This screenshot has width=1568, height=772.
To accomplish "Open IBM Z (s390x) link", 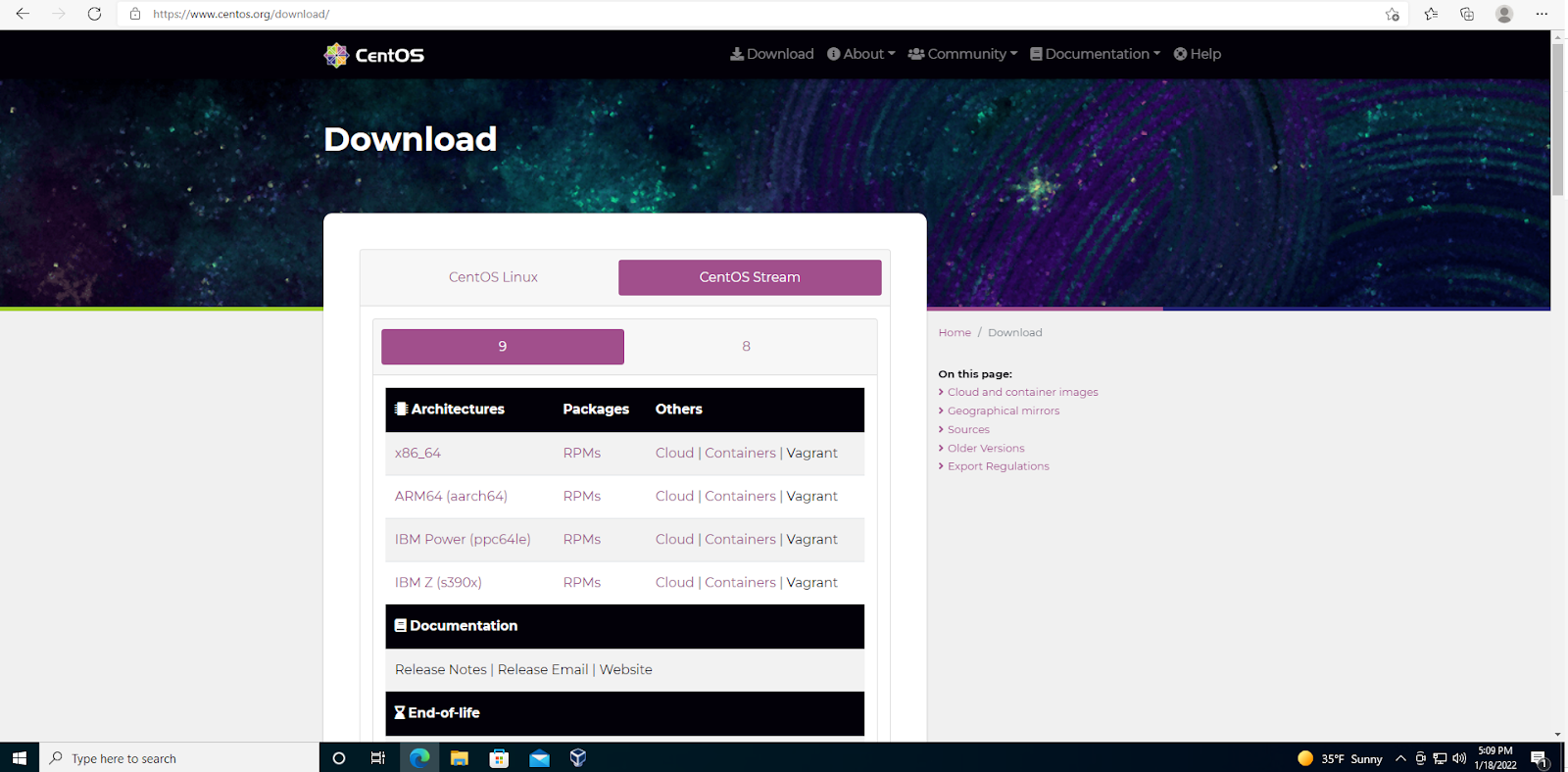I will click(438, 582).
